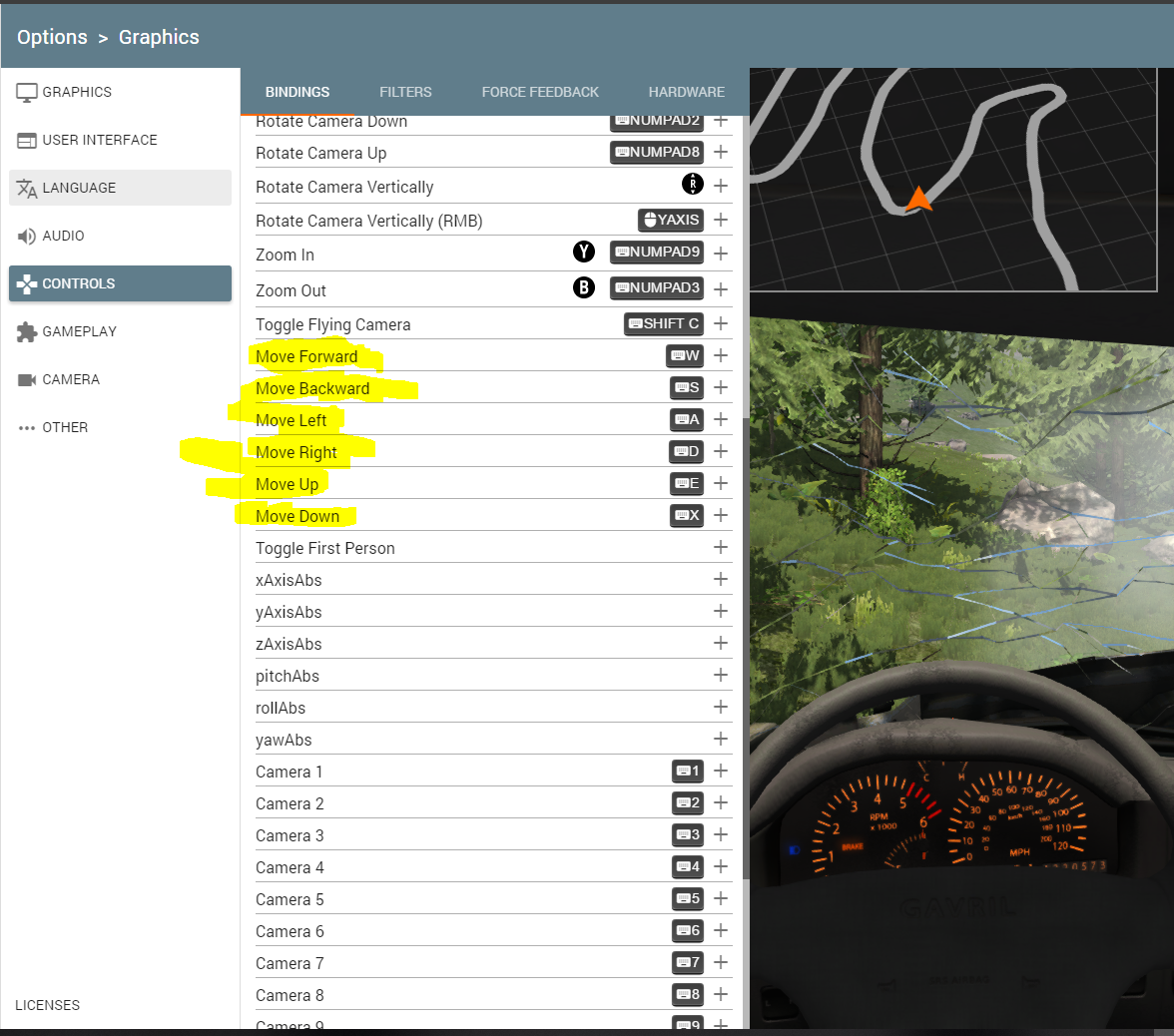Add binding for Camera 7
The image size is (1174, 1036).
(x=721, y=962)
